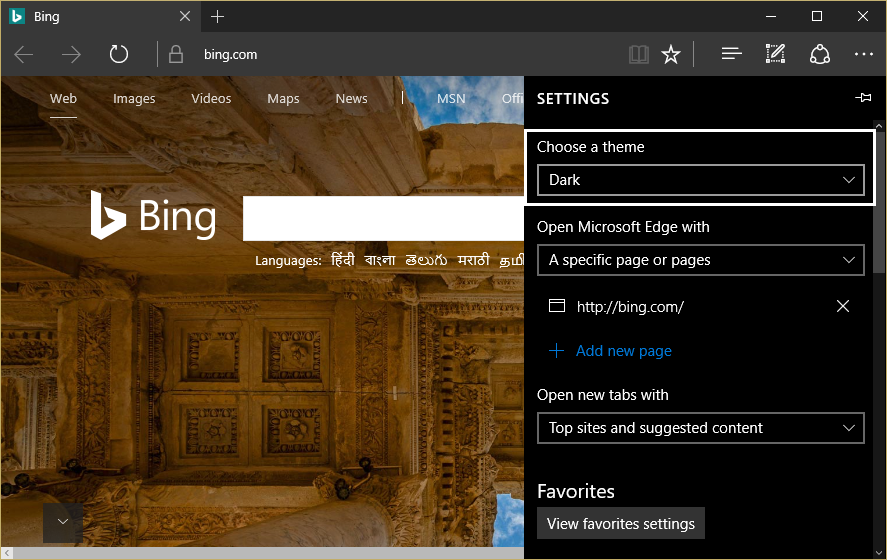Image resolution: width=887 pixels, height=560 pixels.
Task: Pin the Settings pane
Action: 863,98
